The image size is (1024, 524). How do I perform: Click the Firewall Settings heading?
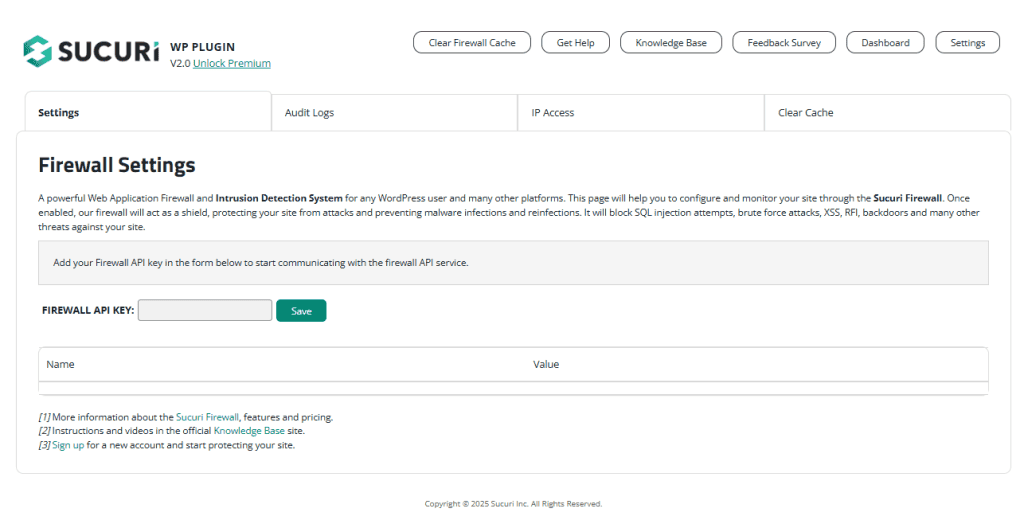(x=117, y=165)
